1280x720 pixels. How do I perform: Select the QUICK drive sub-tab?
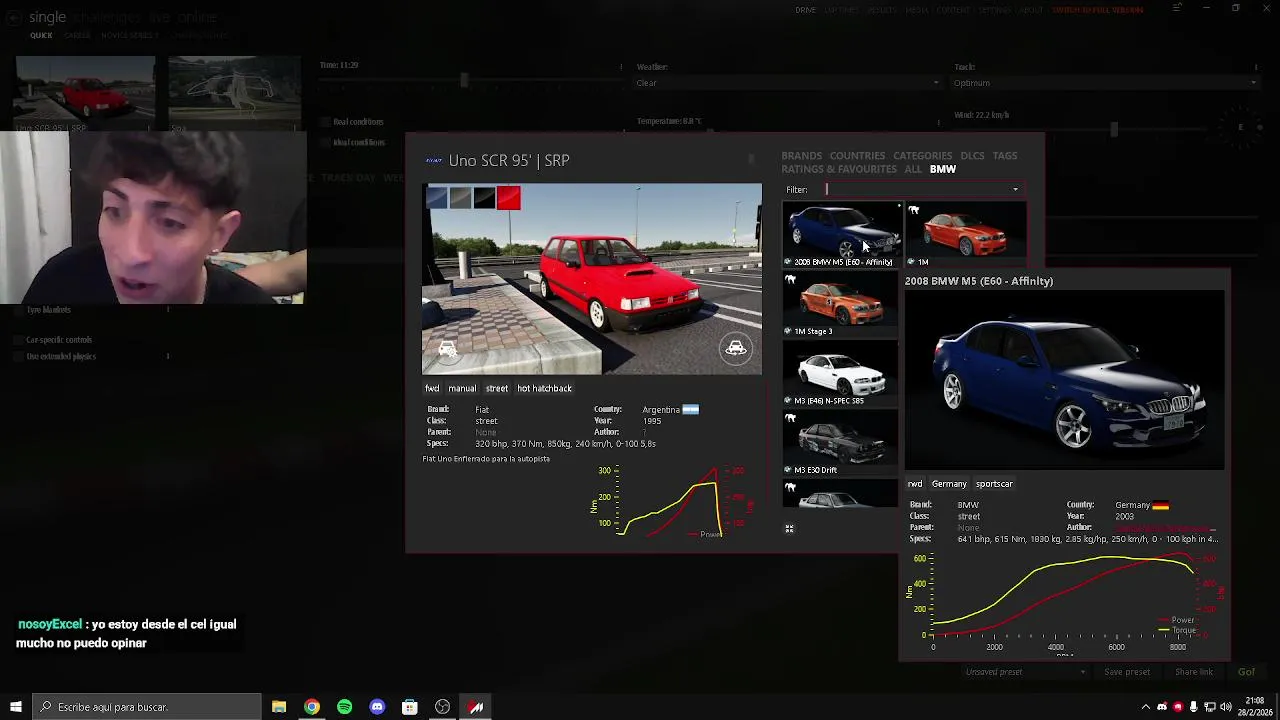click(x=41, y=35)
